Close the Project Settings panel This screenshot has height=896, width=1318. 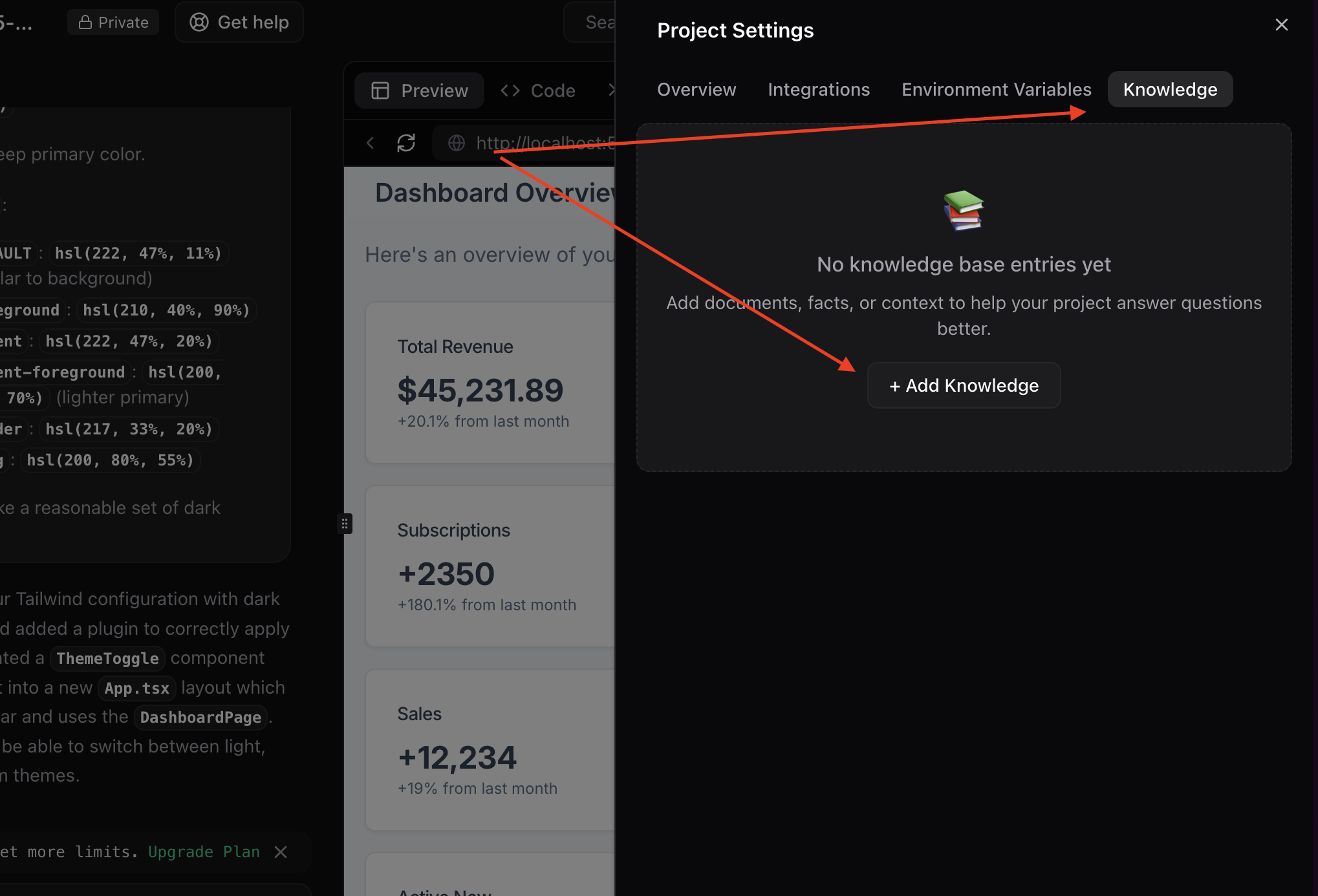(1281, 25)
